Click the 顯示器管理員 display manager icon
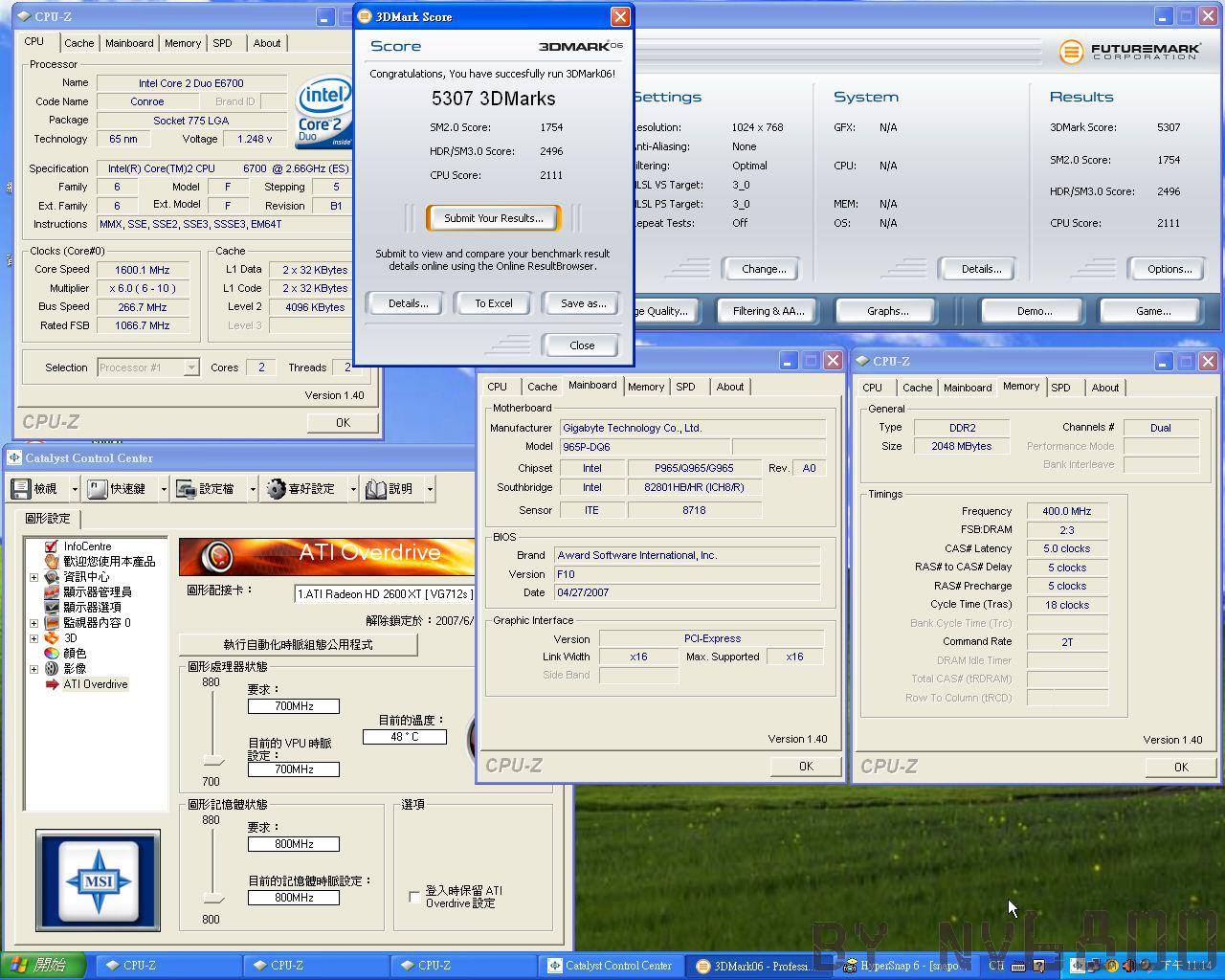The height and width of the screenshot is (980, 1225). [x=52, y=592]
